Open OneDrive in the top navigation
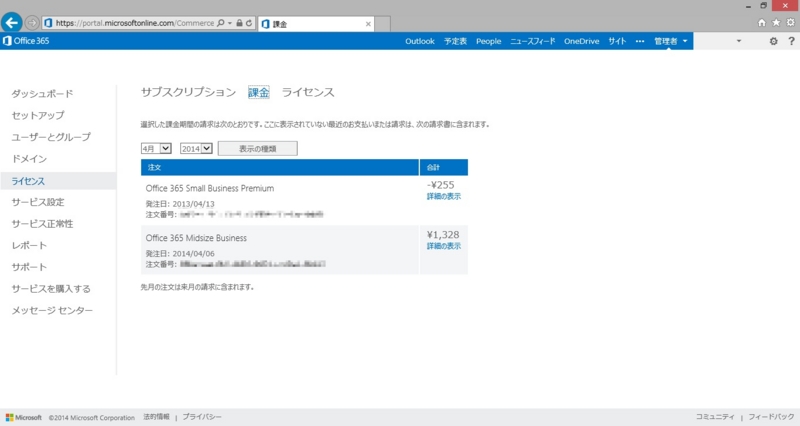The width and height of the screenshot is (800, 426). coord(582,41)
